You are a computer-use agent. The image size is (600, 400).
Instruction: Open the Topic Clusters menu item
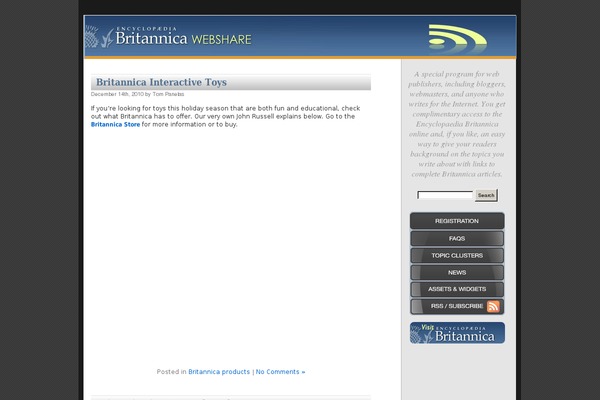pos(457,255)
